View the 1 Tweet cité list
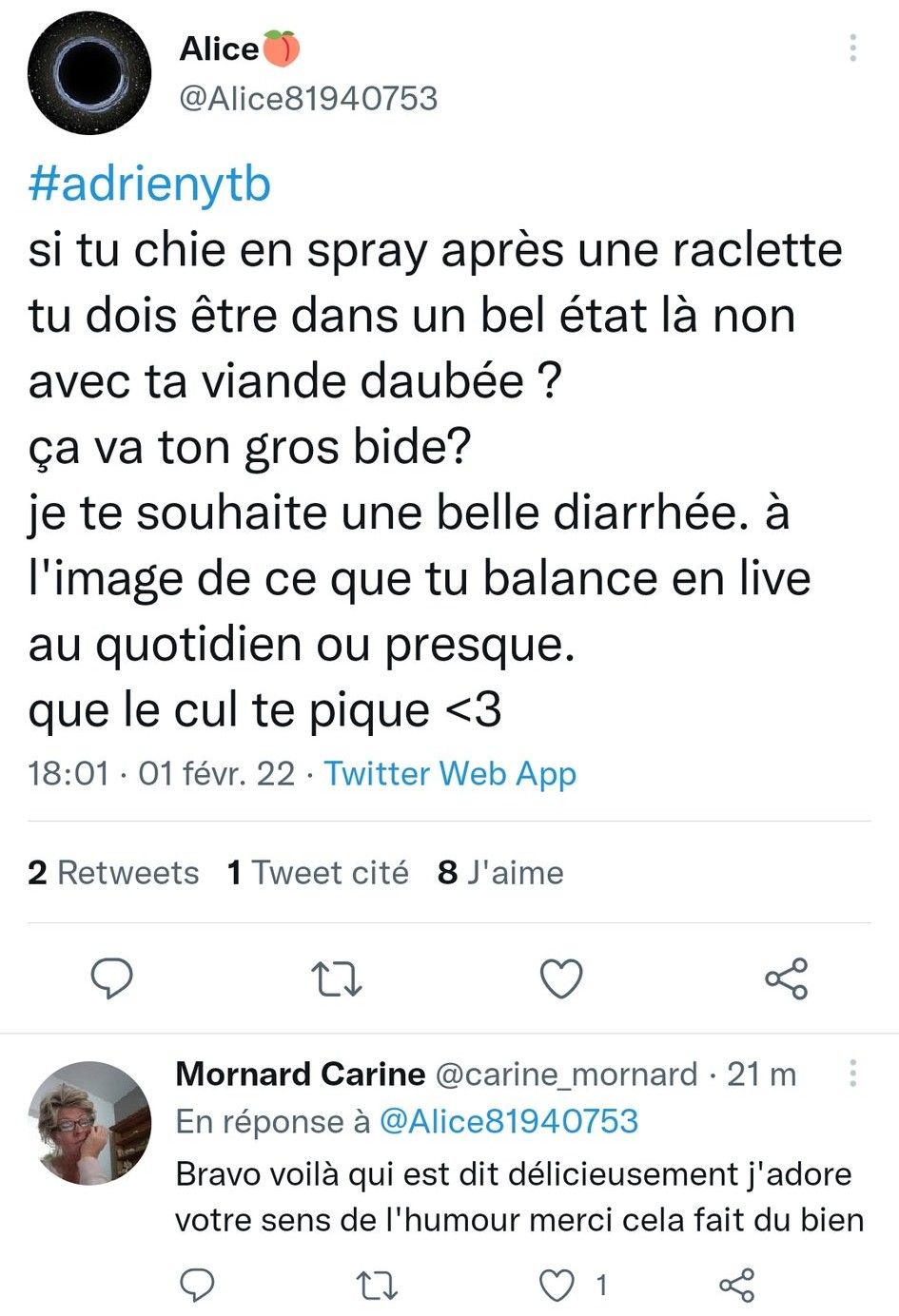Screen dimensions: 899x1316 [x=318, y=872]
